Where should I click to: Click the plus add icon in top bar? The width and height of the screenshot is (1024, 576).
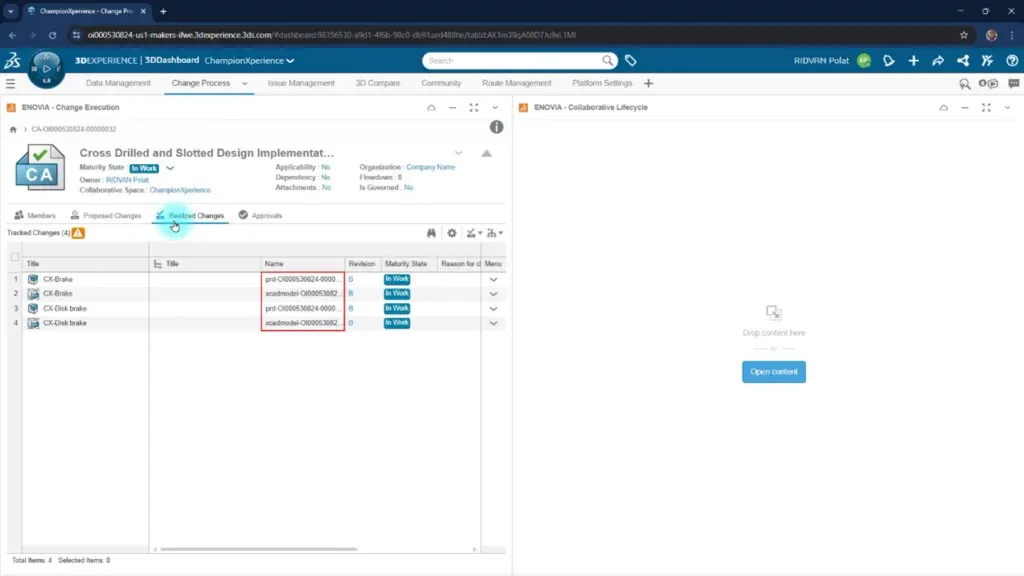pyautogui.click(x=913, y=61)
